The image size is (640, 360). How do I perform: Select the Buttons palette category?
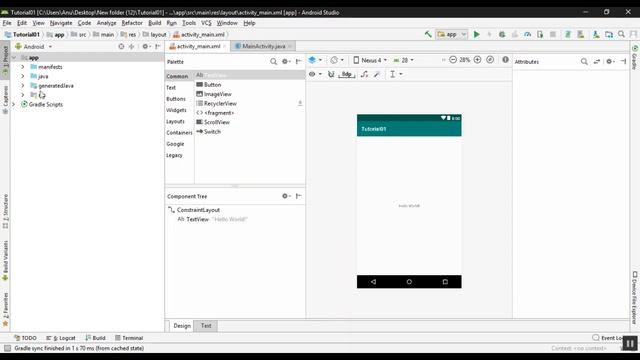tap(176, 99)
